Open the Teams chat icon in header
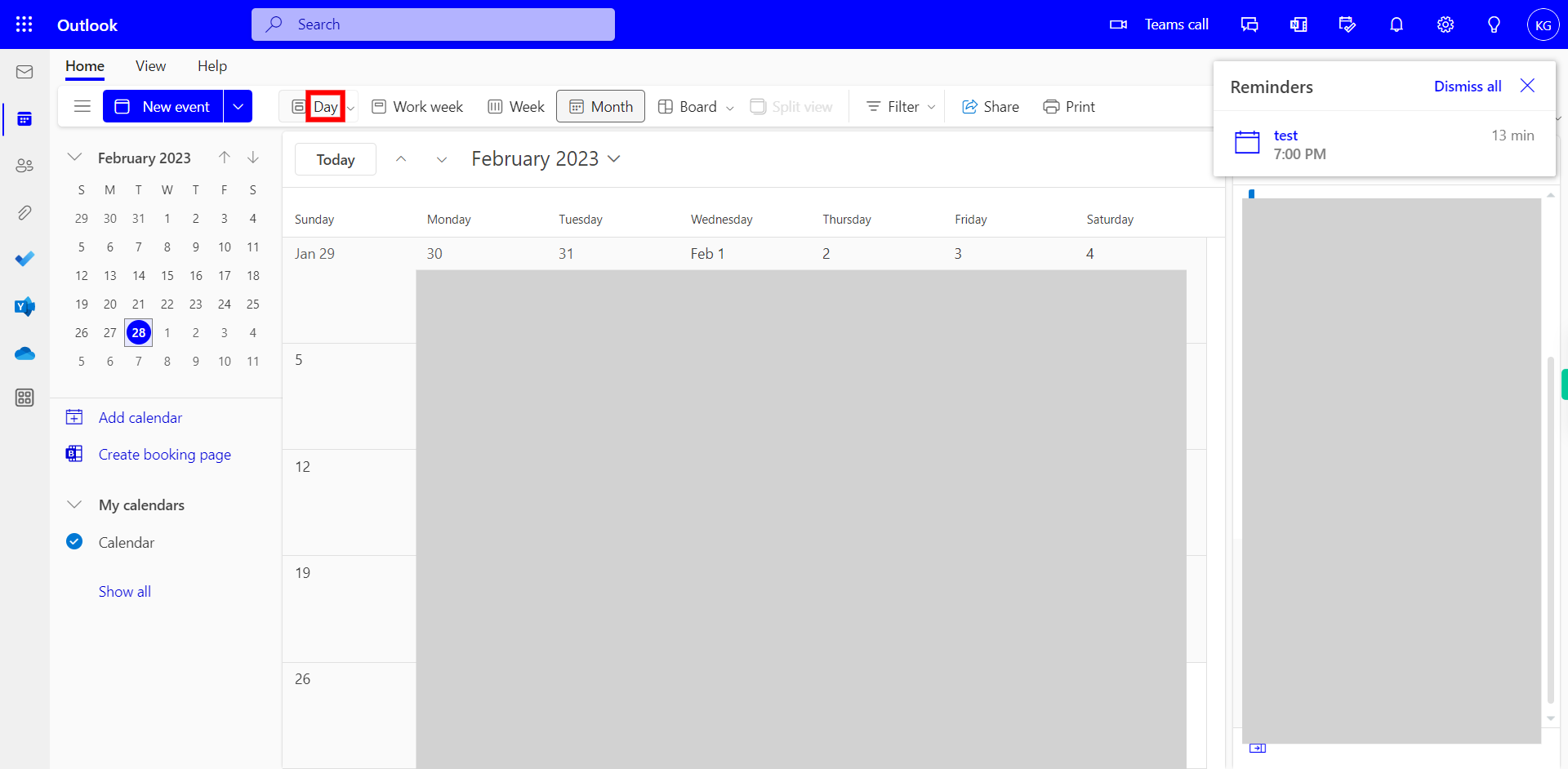 pyautogui.click(x=1249, y=24)
